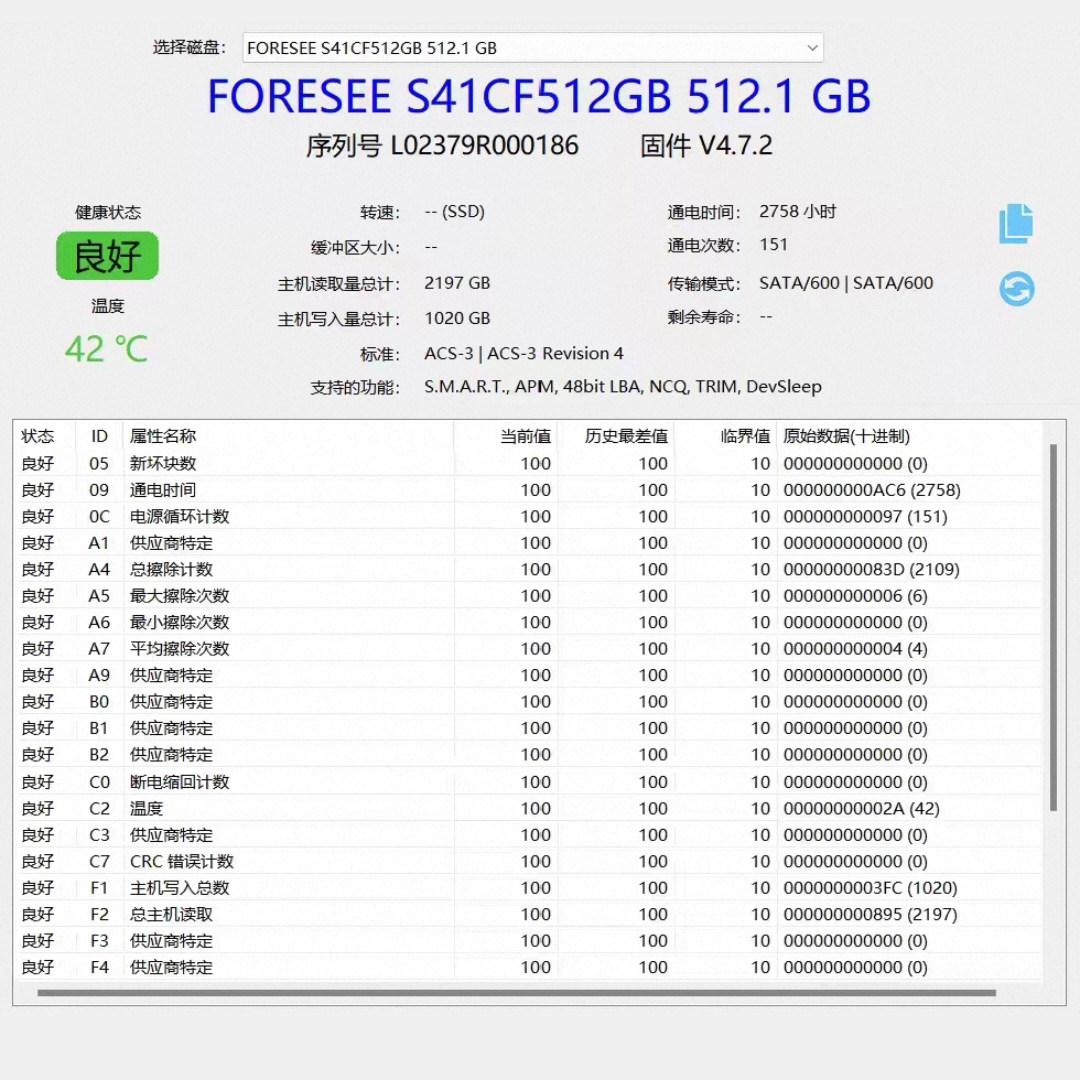The width and height of the screenshot is (1080, 1080).
Task: Click the 原始数据(十进制) column header
Action: click(x=846, y=436)
